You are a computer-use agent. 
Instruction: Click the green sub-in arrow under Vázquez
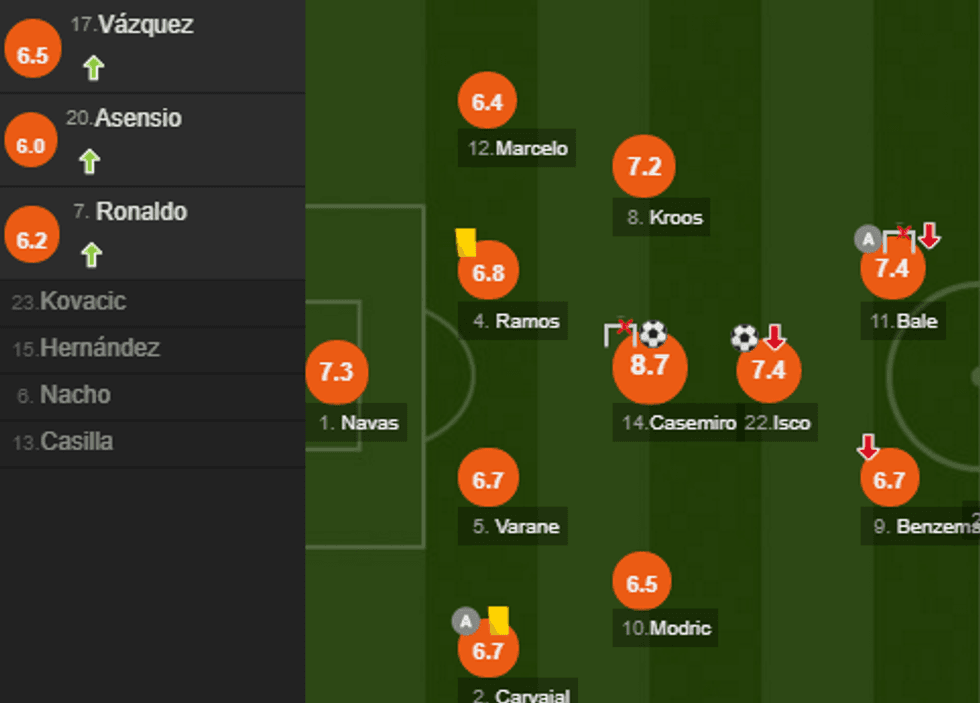click(x=93, y=68)
